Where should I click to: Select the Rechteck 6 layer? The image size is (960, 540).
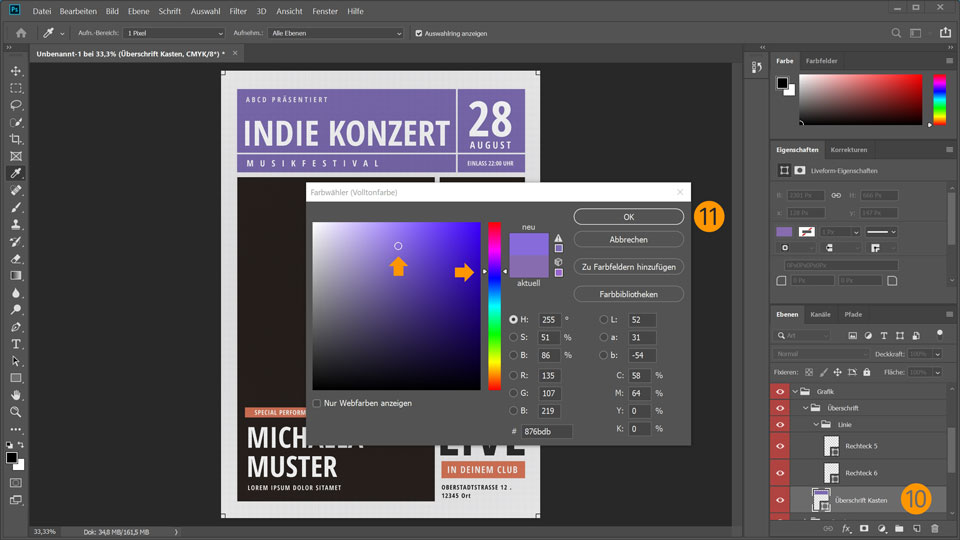click(x=859, y=473)
